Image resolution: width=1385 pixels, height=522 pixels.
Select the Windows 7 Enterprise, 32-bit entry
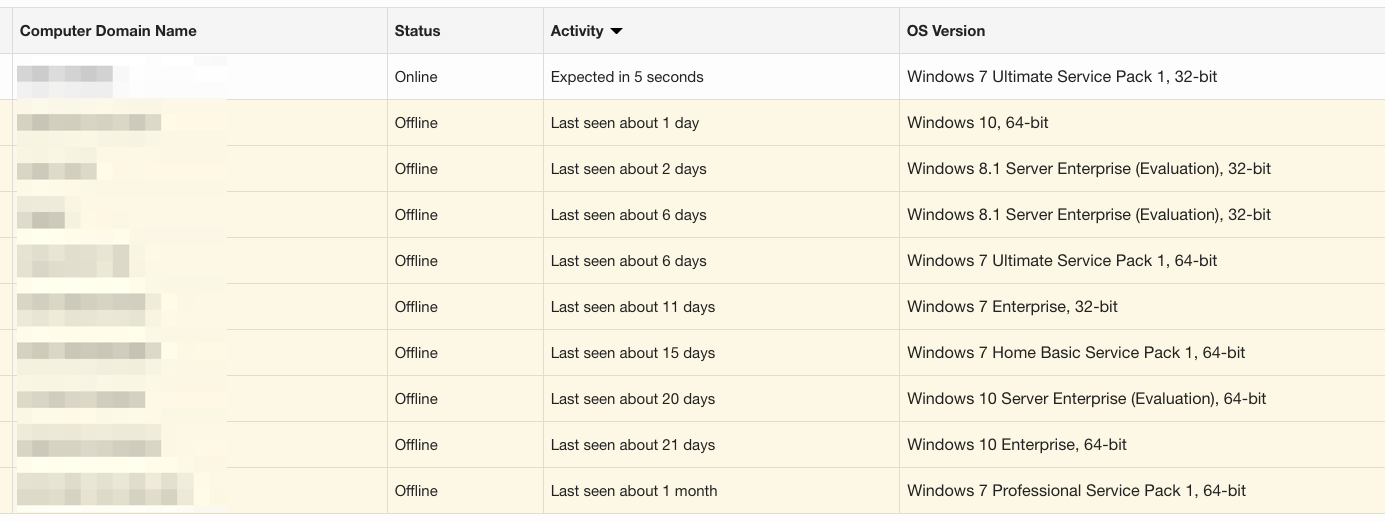[x=1012, y=307]
